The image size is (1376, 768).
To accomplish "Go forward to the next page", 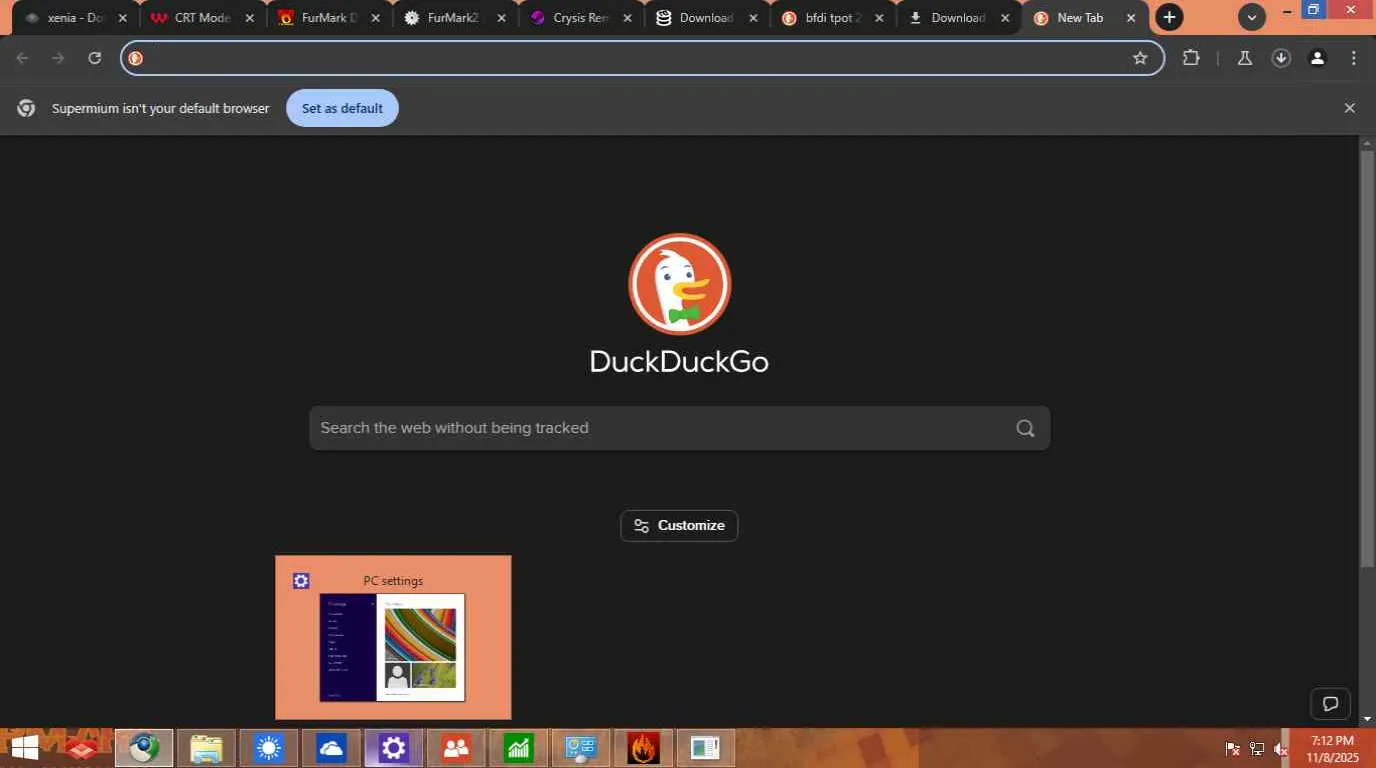I will click(58, 58).
